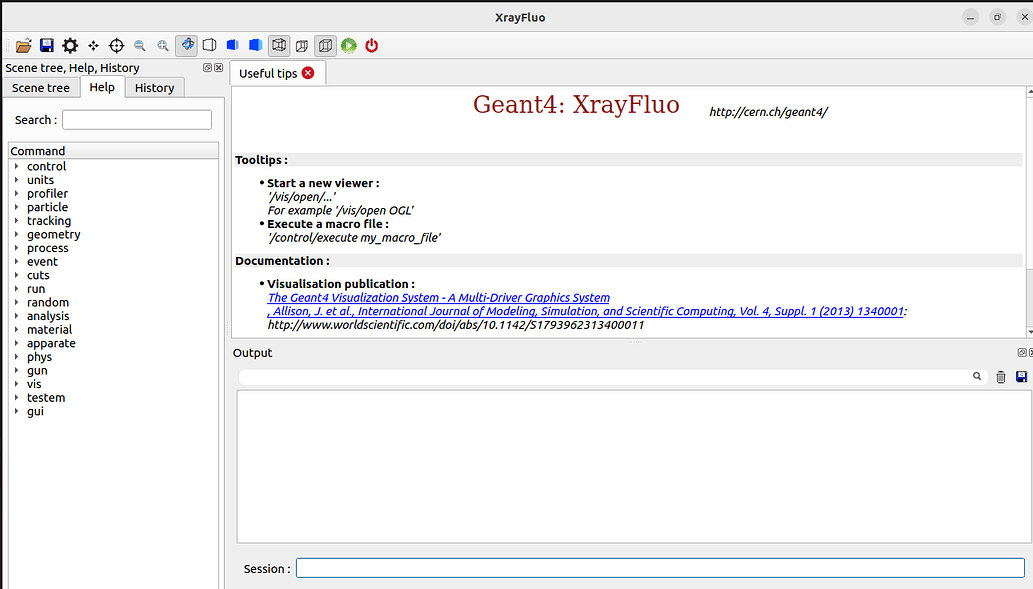Switch to perspective projection icon

[302, 45]
